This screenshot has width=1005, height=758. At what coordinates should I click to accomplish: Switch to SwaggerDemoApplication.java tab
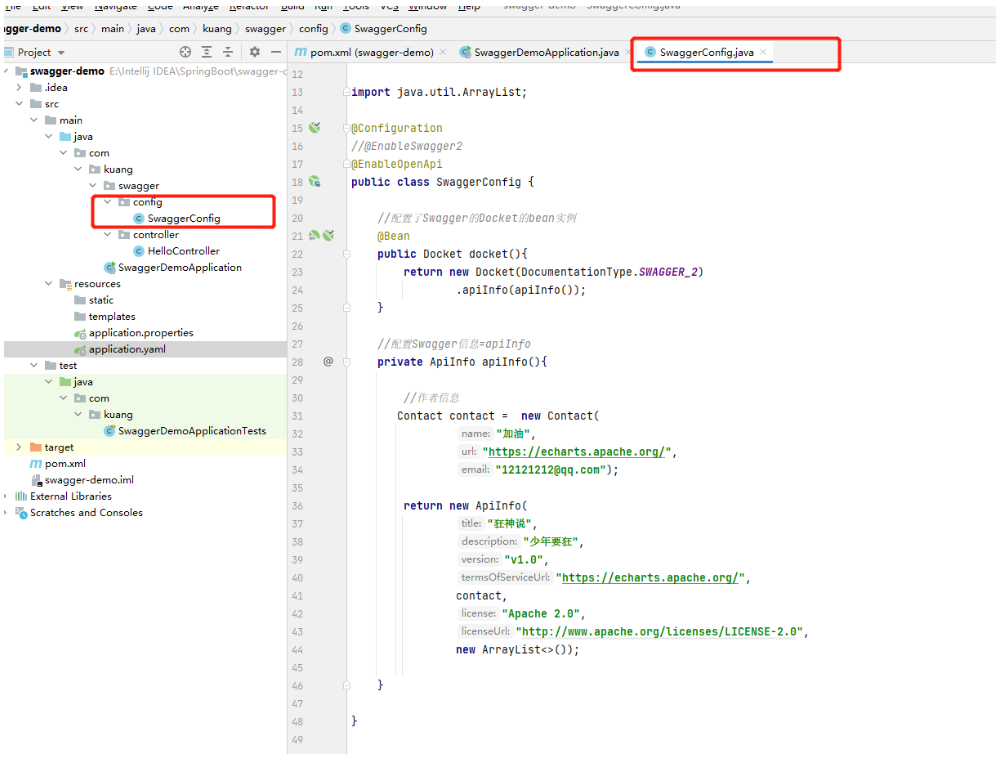(x=546, y=52)
